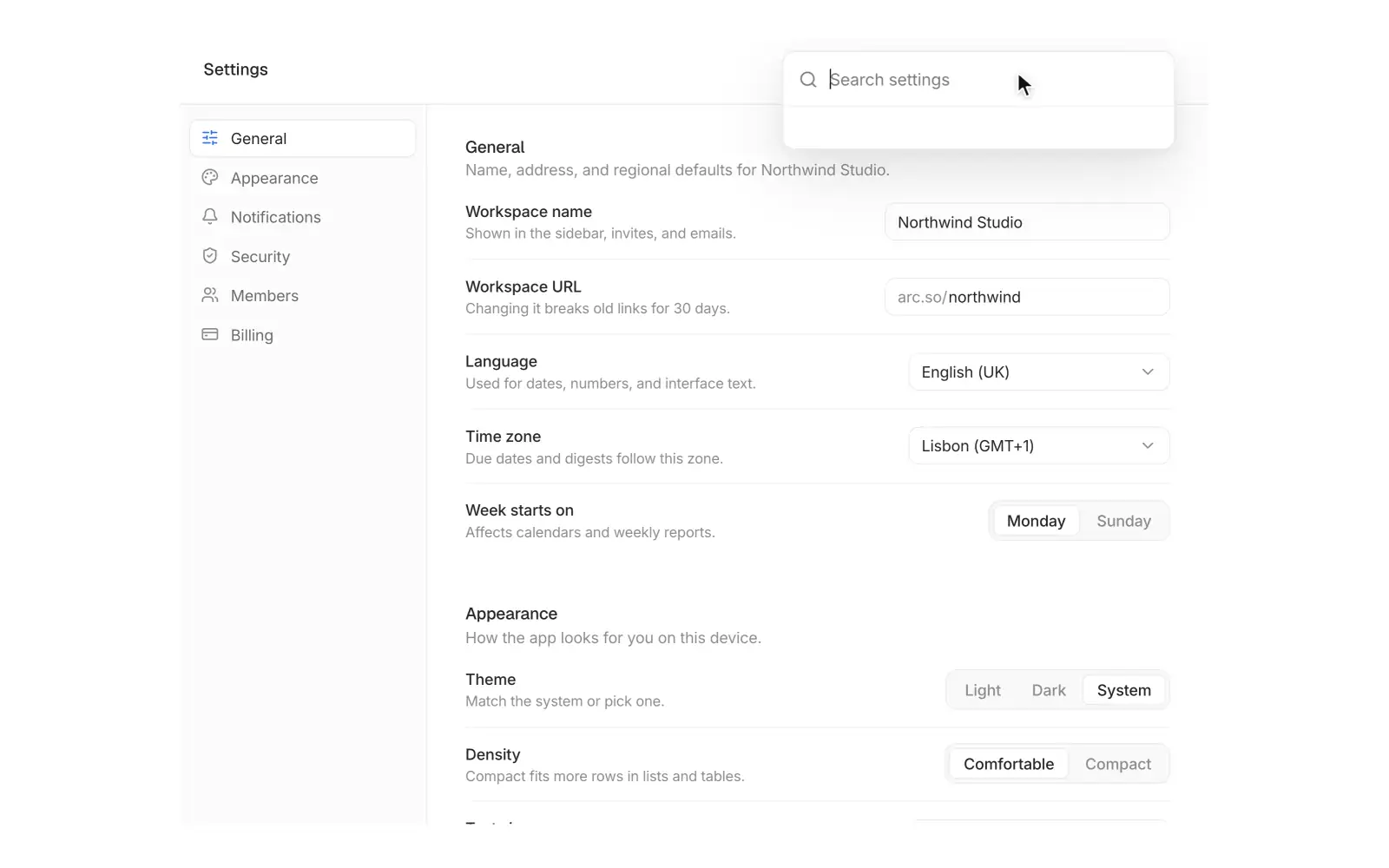
Task: Switch to Security settings
Action: pos(303,256)
